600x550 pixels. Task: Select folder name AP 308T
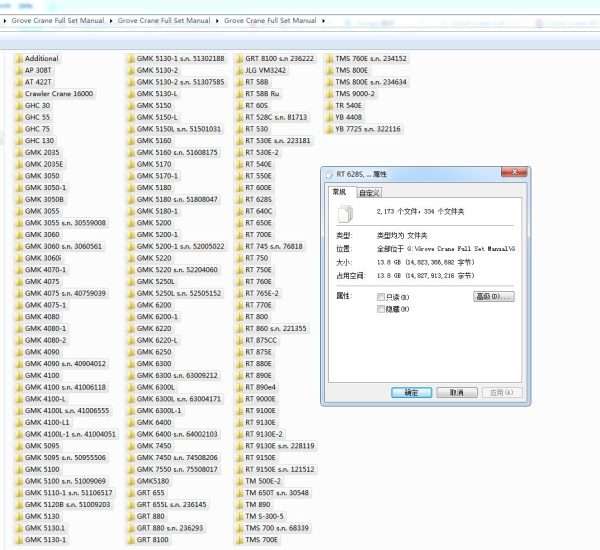pos(38,70)
